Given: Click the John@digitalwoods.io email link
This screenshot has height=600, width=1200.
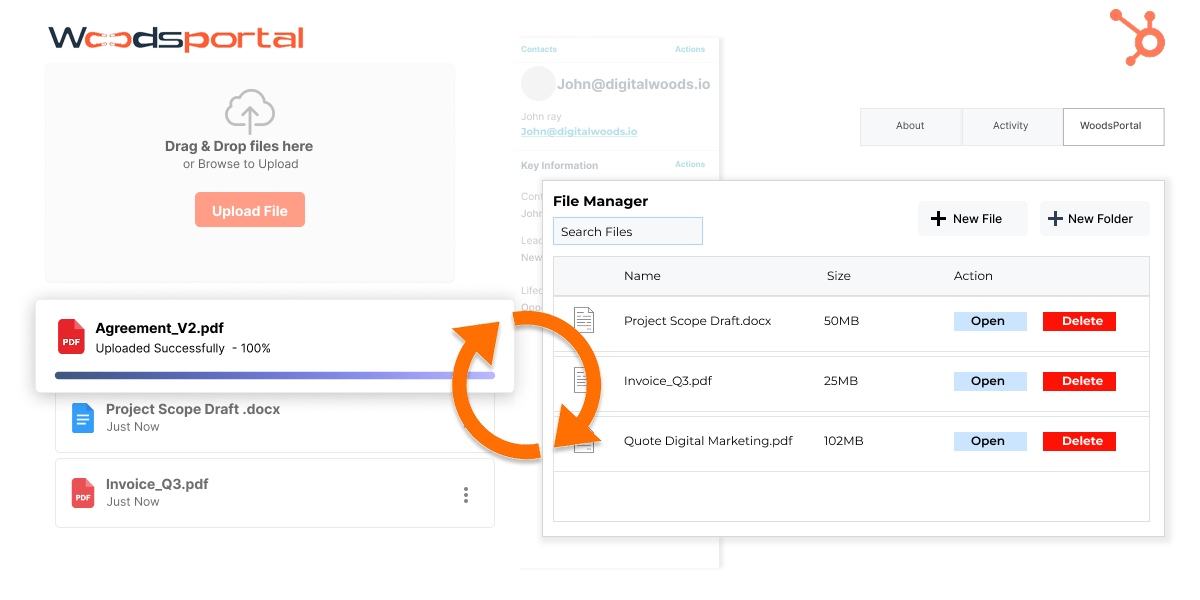Looking at the screenshot, I should 578,131.
